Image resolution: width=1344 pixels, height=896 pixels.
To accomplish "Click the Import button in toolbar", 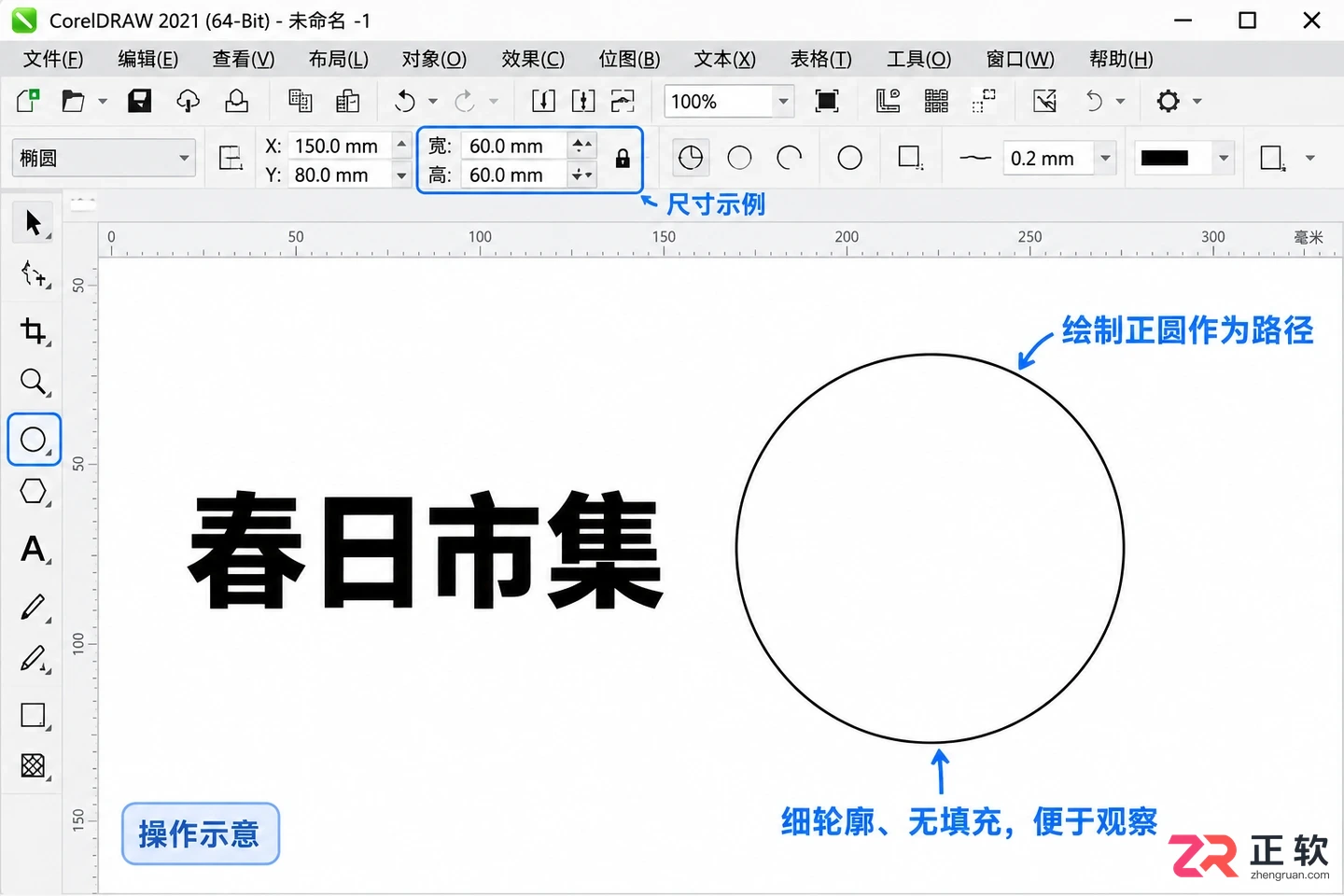I will point(543,101).
